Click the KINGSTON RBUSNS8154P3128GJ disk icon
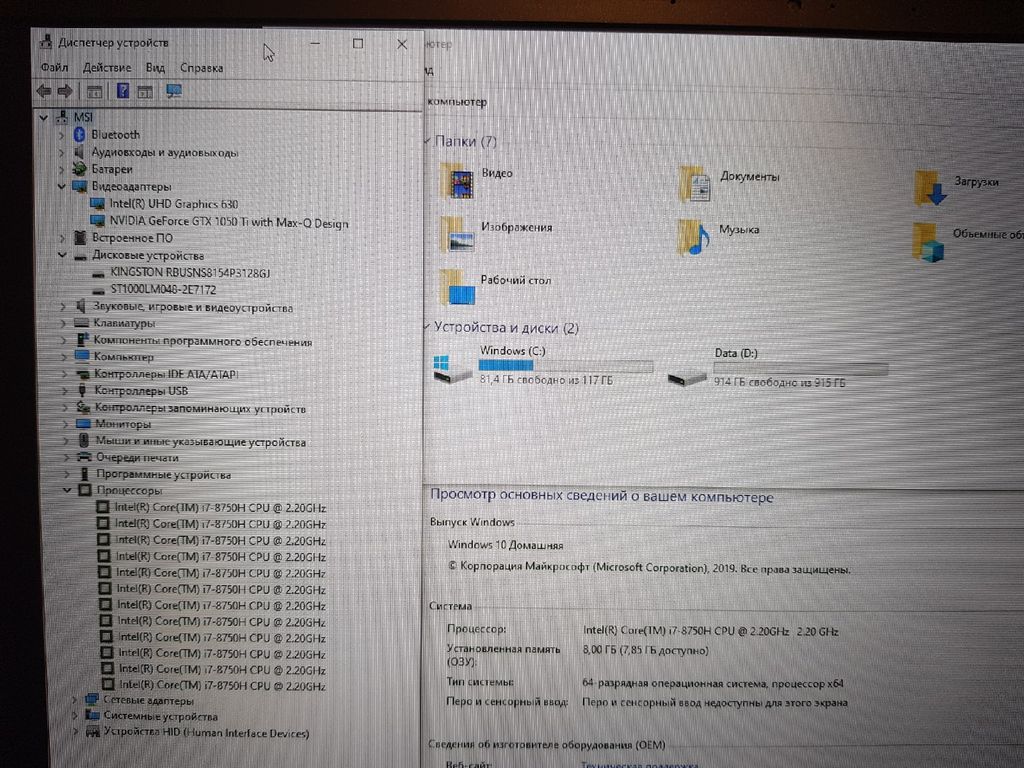 99,274
